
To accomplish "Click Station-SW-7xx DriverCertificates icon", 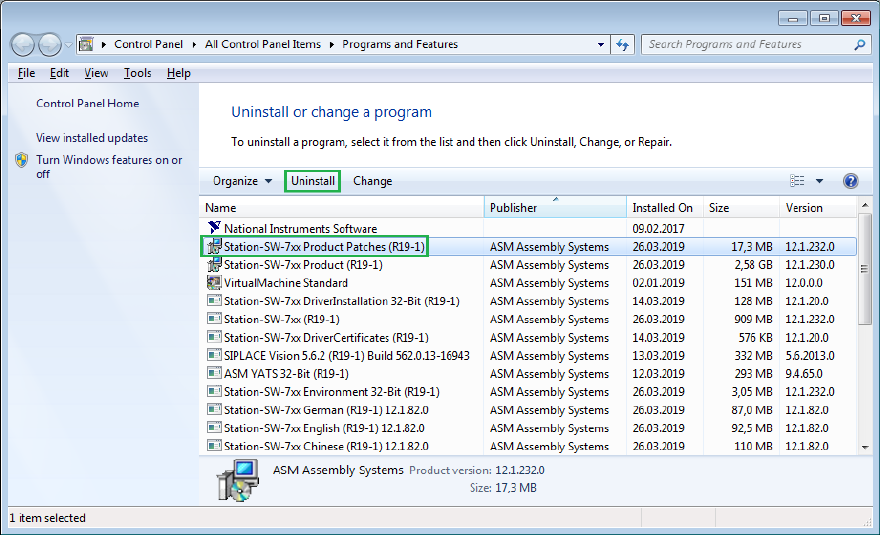I will (214, 337).
